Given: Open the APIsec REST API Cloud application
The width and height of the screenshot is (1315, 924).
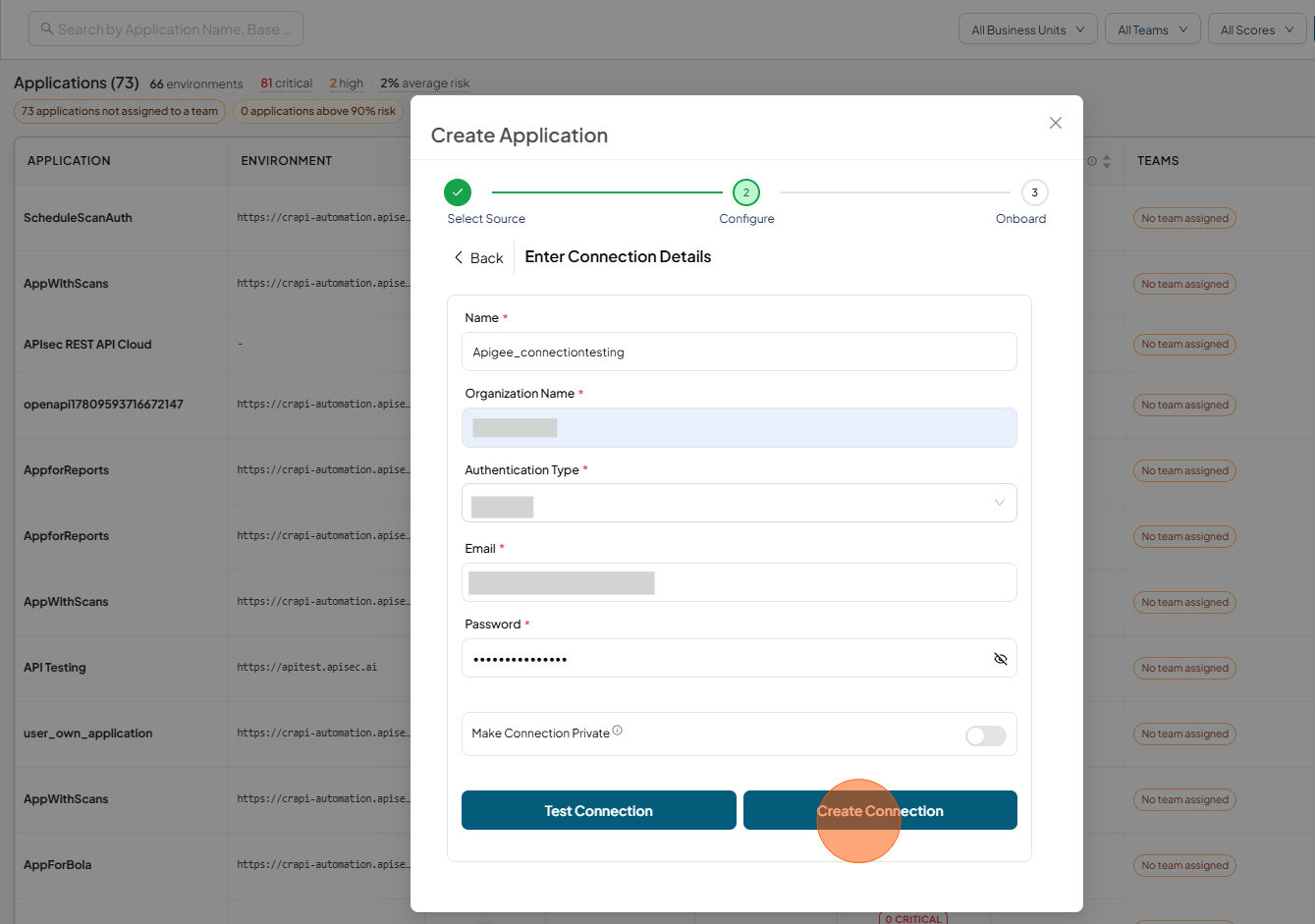Looking at the screenshot, I should tap(87, 345).
